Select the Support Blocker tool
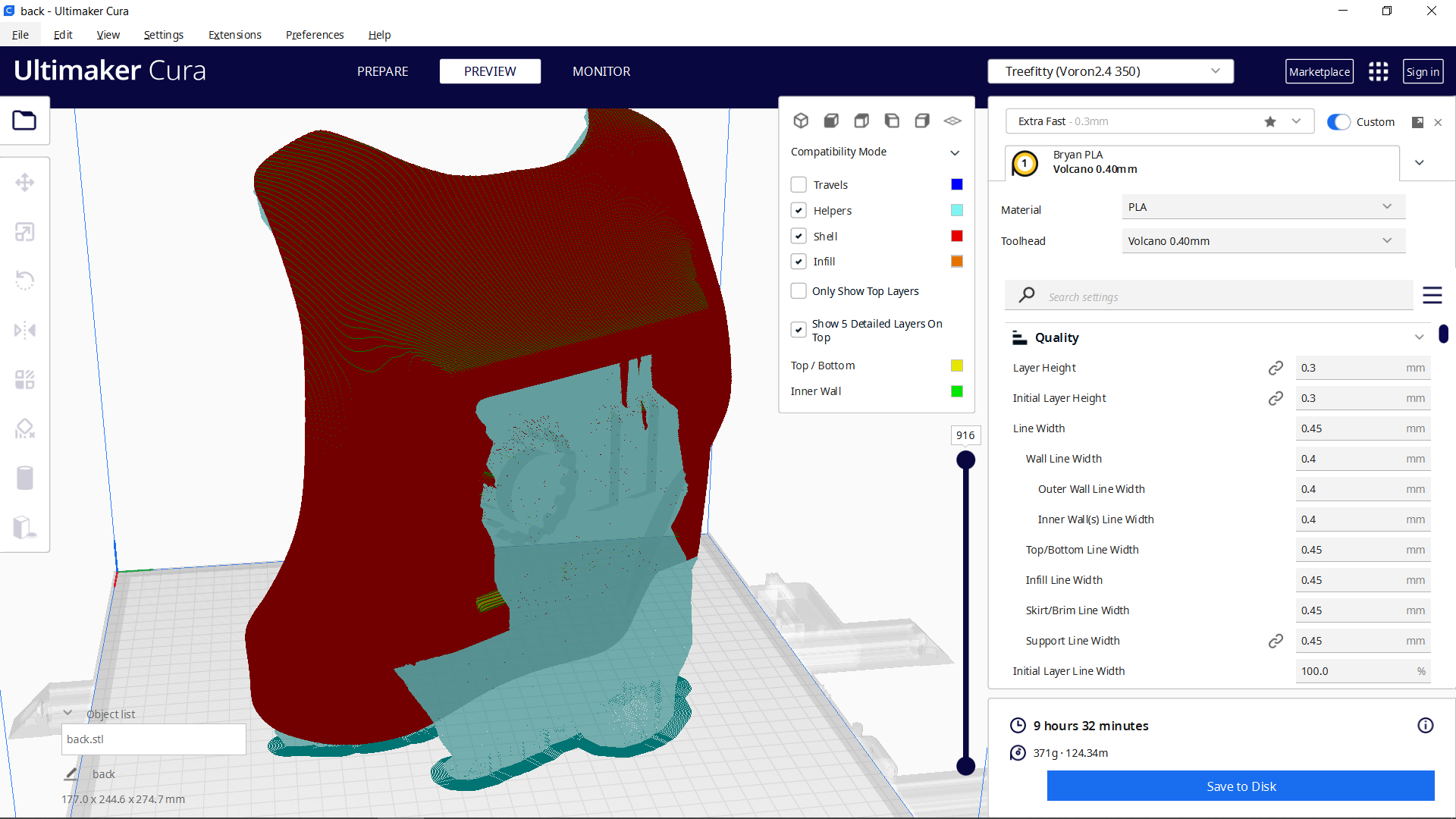This screenshot has width=1456, height=819. 25,428
